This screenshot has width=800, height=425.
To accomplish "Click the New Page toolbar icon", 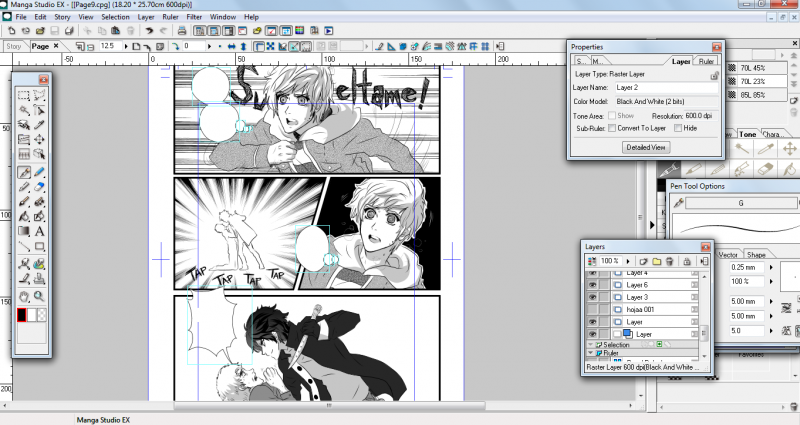I will 11,31.
